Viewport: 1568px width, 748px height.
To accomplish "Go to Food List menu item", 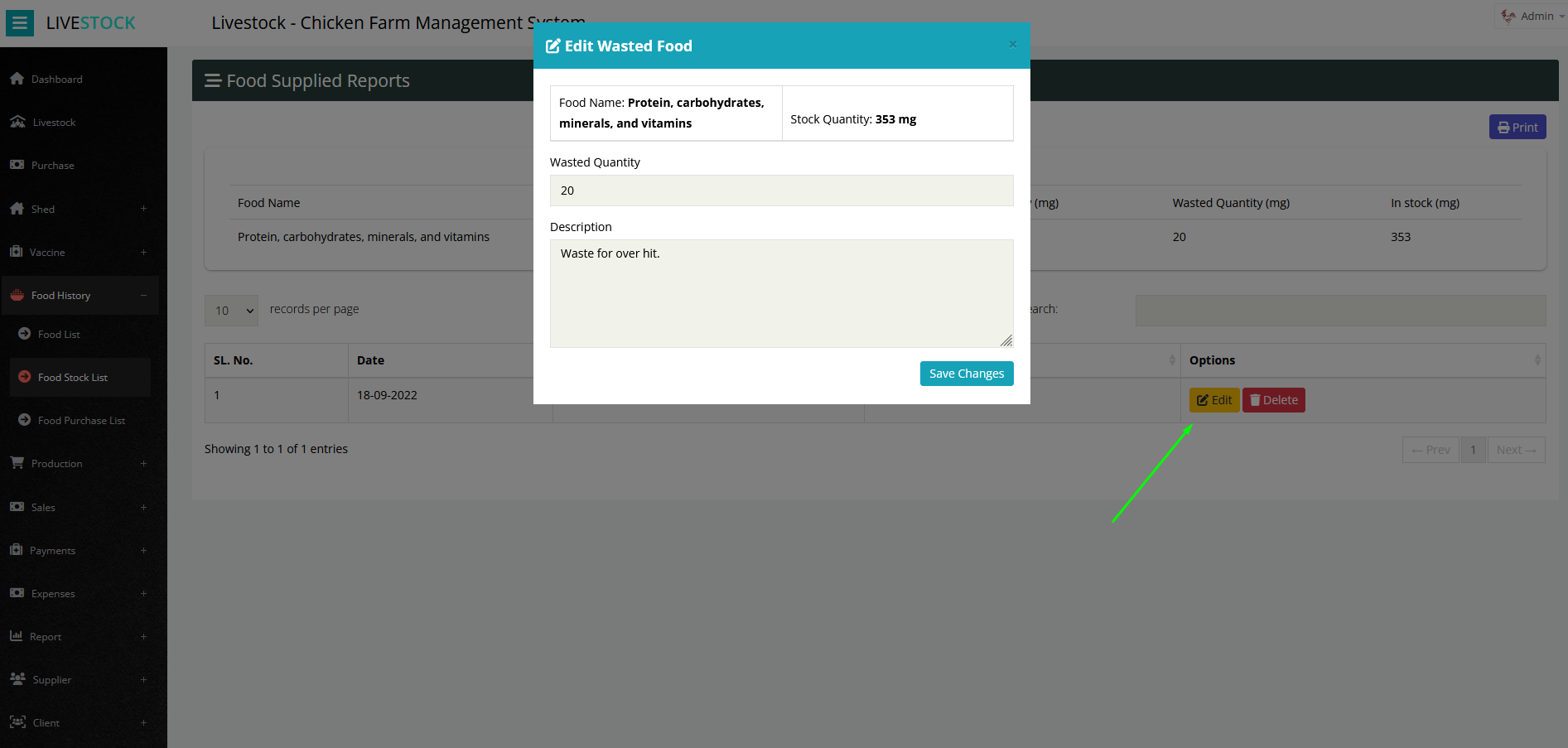I will pyautogui.click(x=59, y=335).
